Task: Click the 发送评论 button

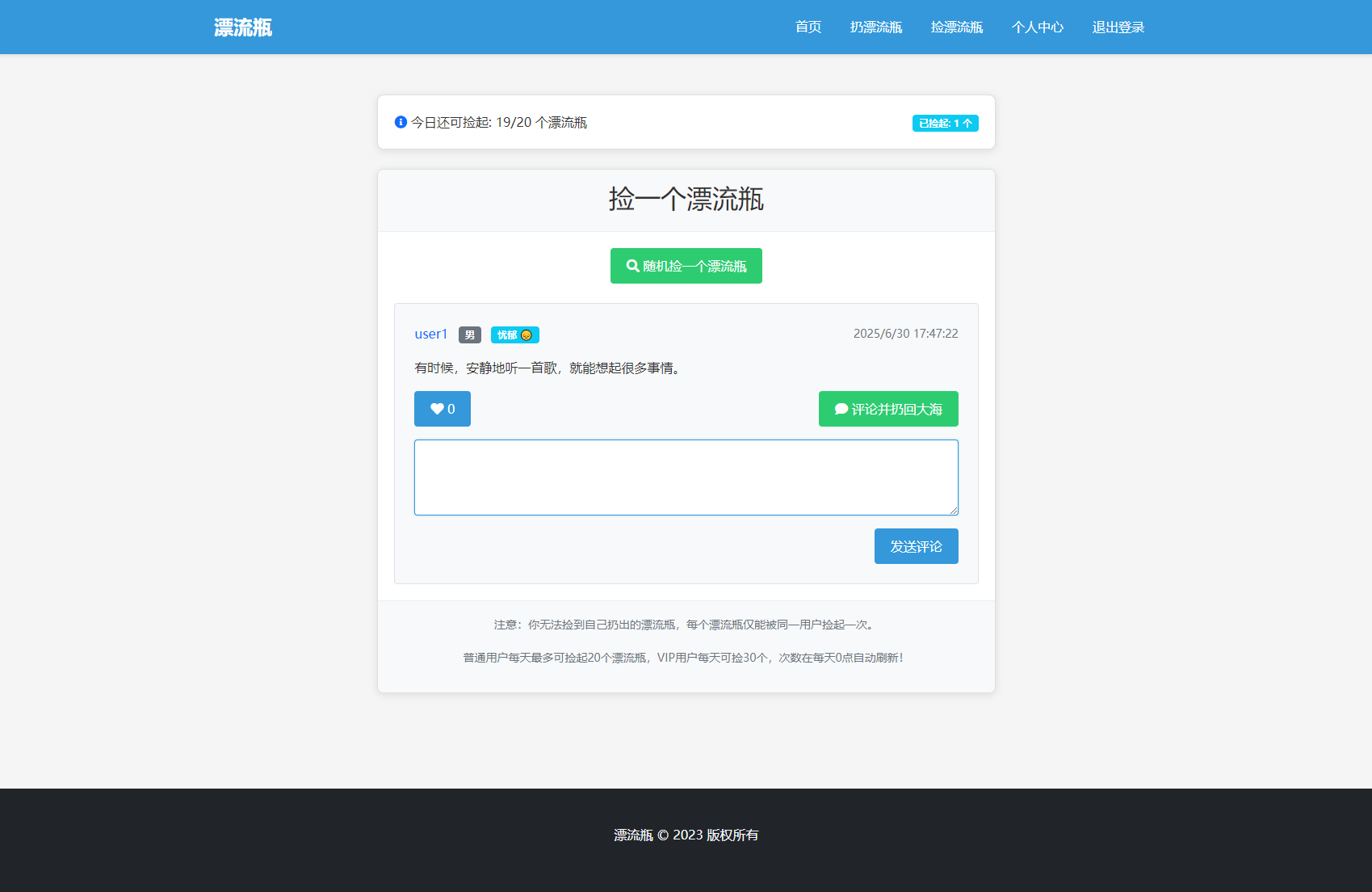Action: point(916,545)
